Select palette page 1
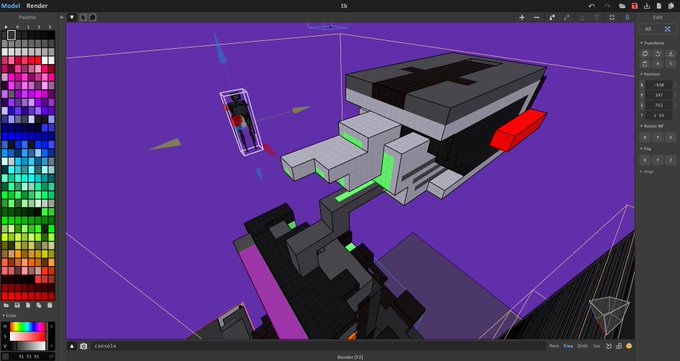 tap(28, 27)
